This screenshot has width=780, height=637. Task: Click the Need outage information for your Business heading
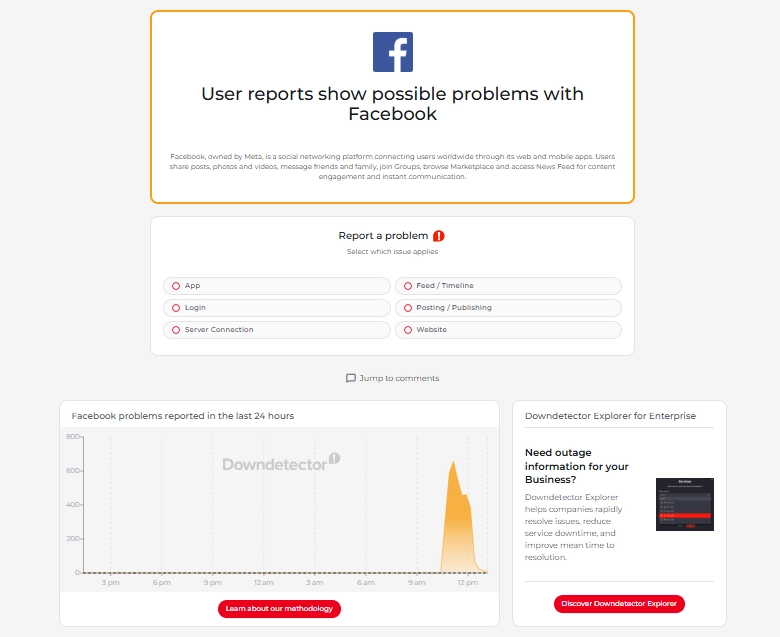point(577,466)
